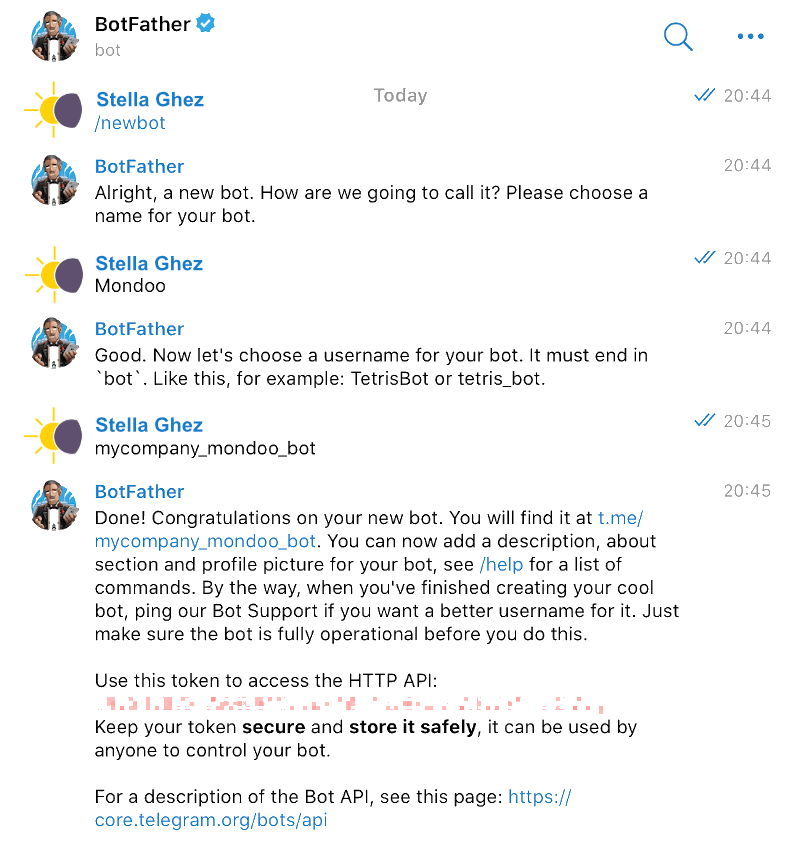Open the /newbot command link
Viewport: 800px width, 851px height.
tap(130, 122)
